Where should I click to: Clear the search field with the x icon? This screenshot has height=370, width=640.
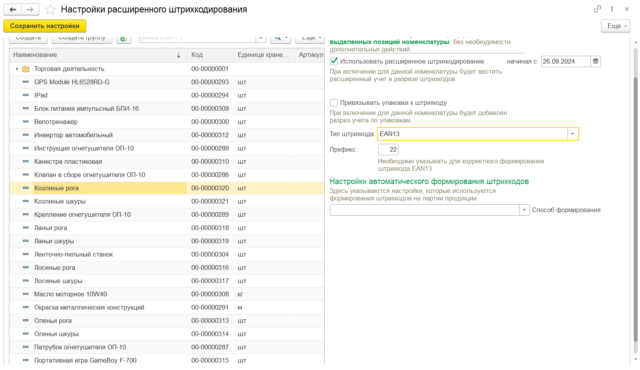(x=261, y=38)
